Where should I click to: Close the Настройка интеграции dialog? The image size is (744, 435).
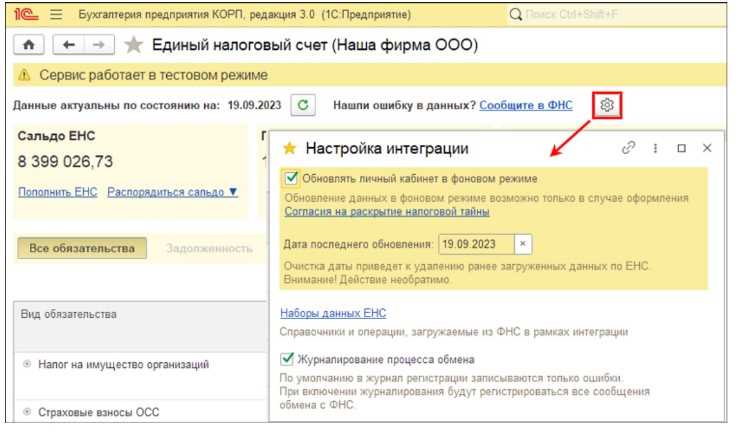click(707, 148)
